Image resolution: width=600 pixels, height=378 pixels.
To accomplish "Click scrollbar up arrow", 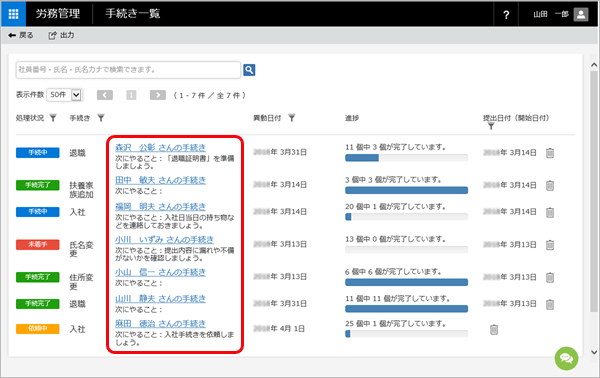I will coord(594,65).
